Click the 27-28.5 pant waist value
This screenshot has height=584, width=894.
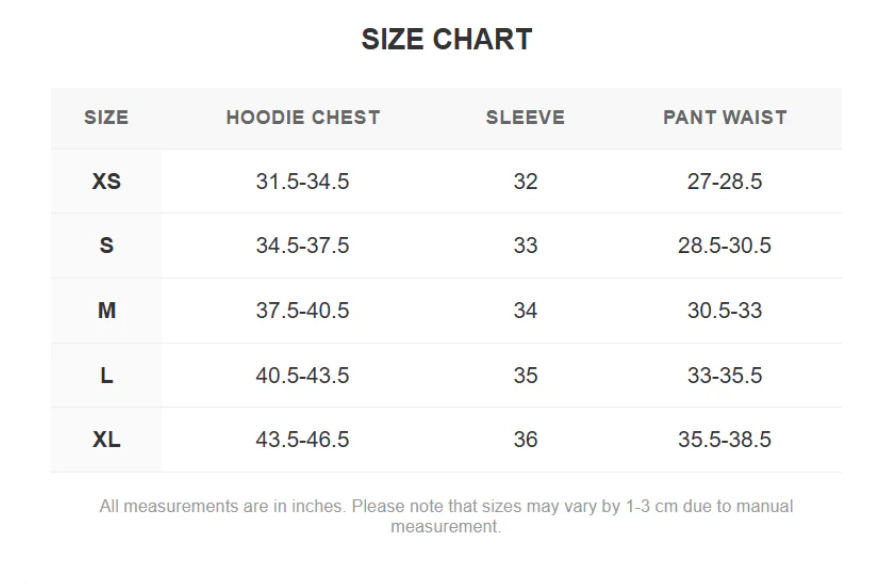(x=724, y=182)
